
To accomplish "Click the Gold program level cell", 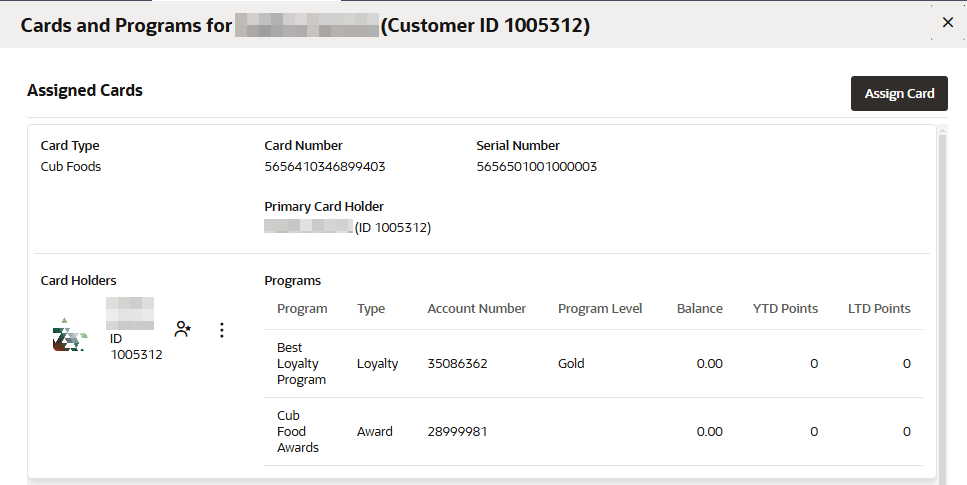I will point(571,363).
